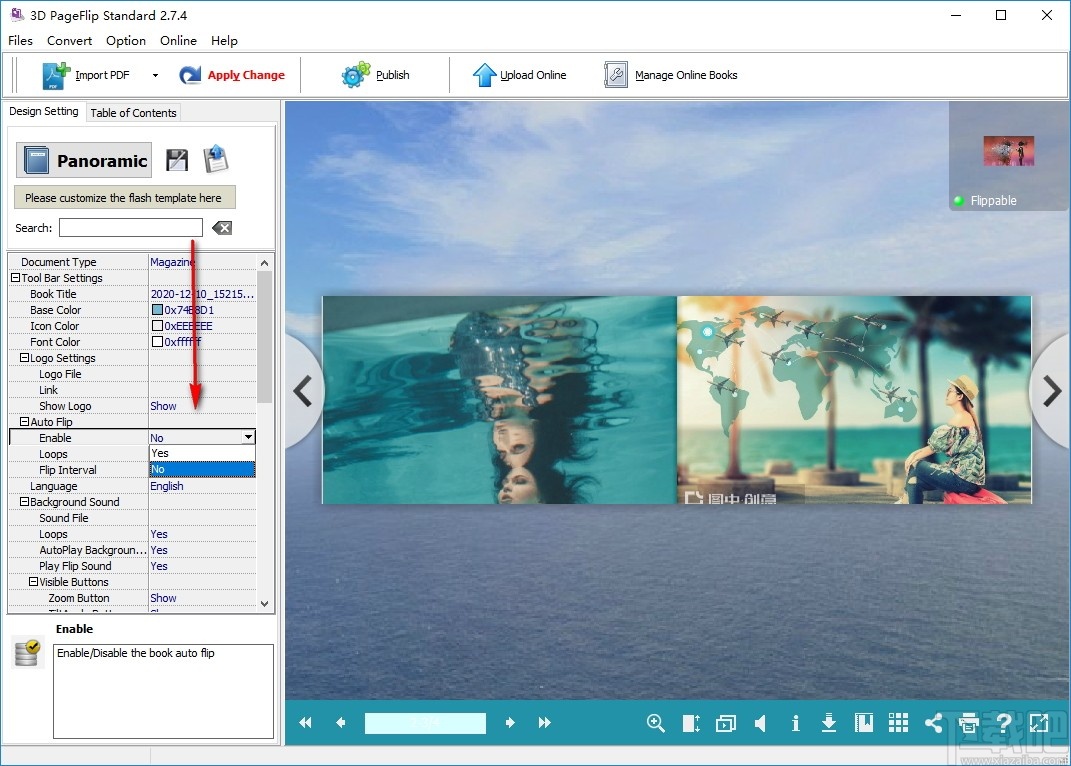1071x766 pixels.
Task: Click the Publish gear icon
Action: [x=355, y=75]
